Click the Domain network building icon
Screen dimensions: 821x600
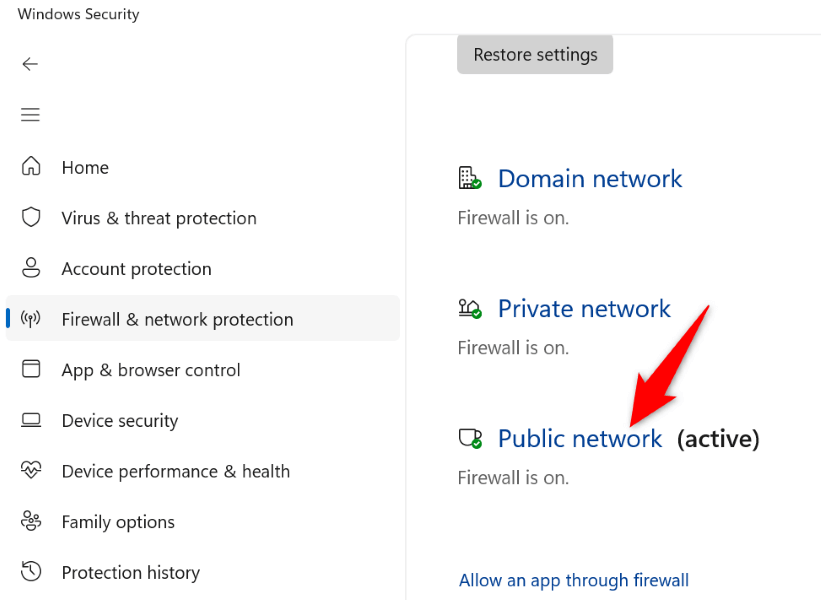[470, 178]
